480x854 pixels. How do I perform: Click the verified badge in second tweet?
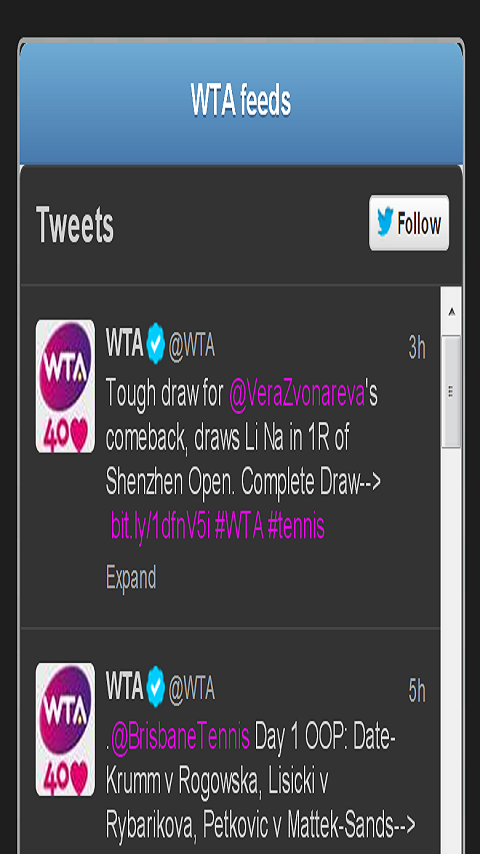[156, 687]
